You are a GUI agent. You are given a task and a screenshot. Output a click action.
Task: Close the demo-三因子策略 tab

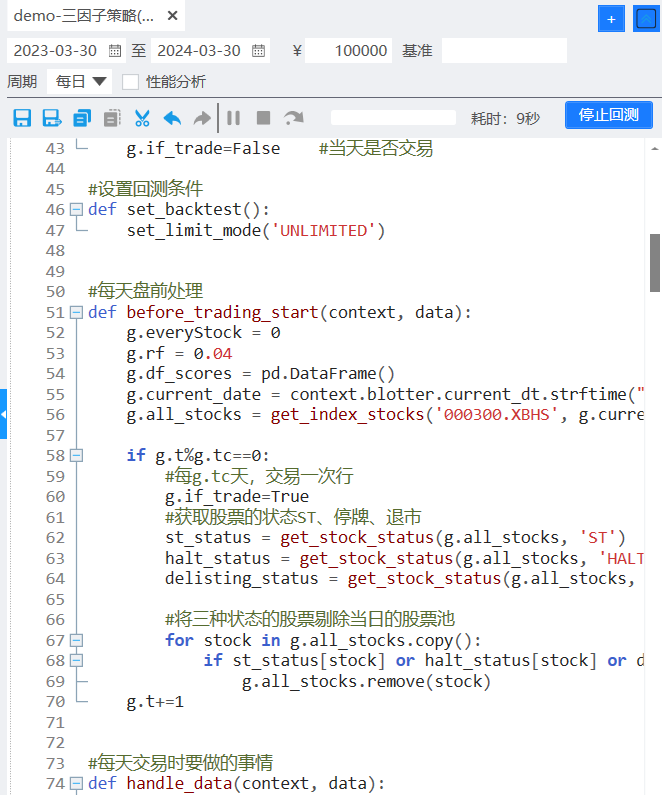click(173, 17)
